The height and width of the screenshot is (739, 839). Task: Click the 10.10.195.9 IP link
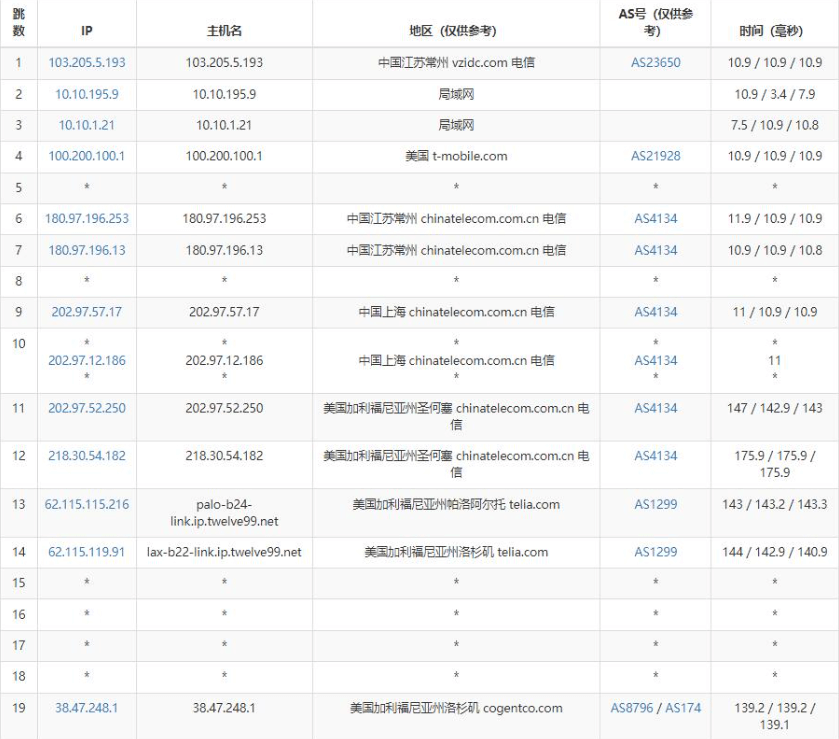(87, 94)
